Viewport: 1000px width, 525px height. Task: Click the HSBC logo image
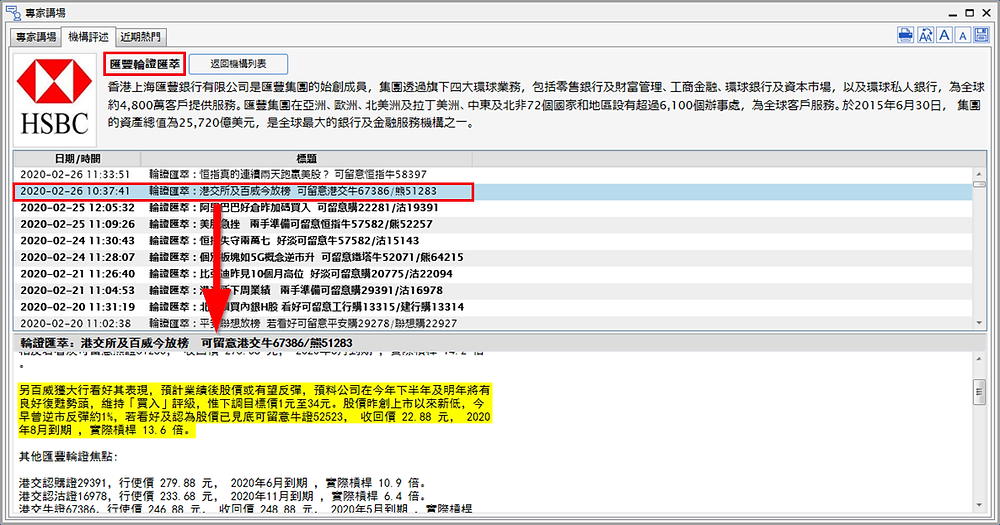55,100
